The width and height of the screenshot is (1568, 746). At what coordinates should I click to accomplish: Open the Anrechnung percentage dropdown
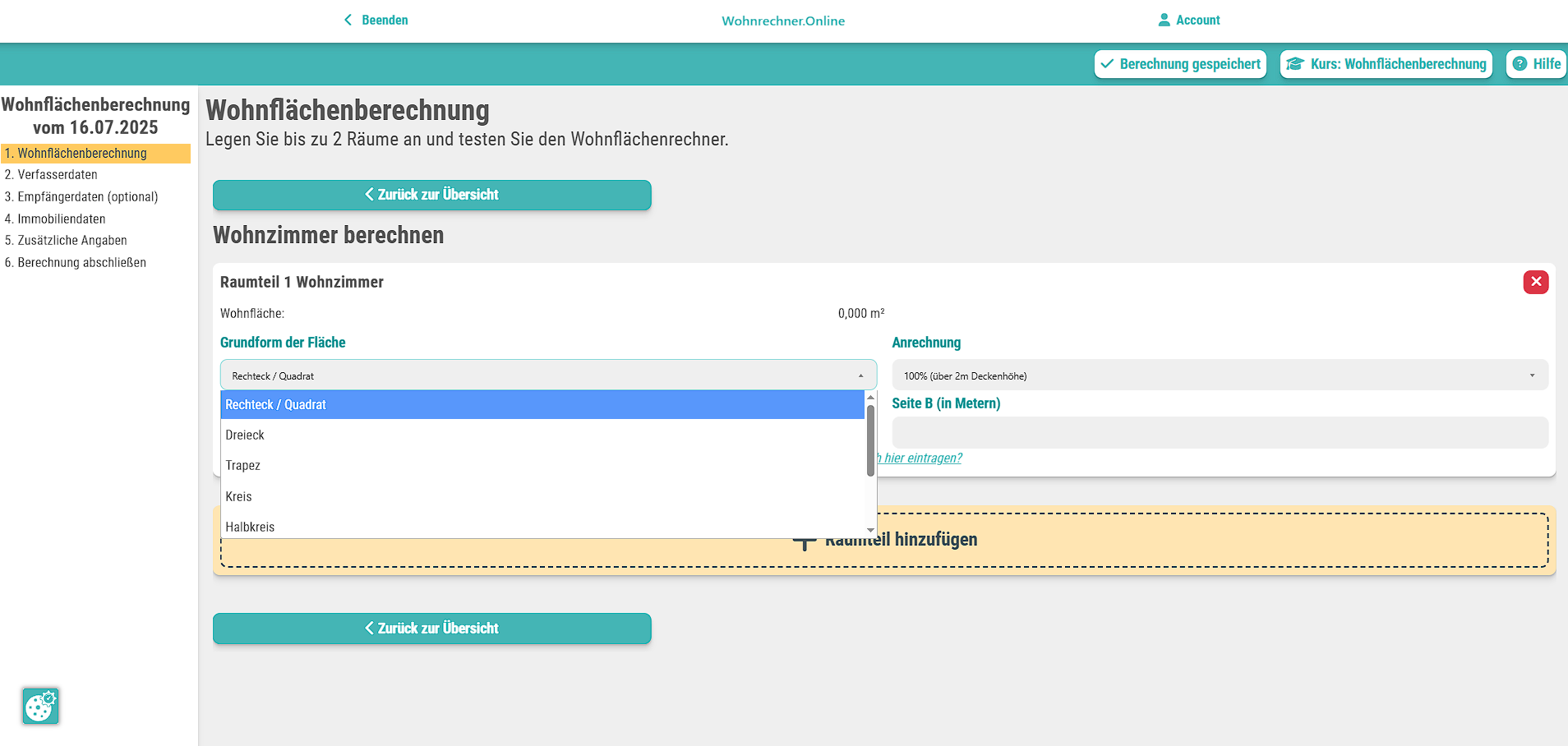(1220, 375)
